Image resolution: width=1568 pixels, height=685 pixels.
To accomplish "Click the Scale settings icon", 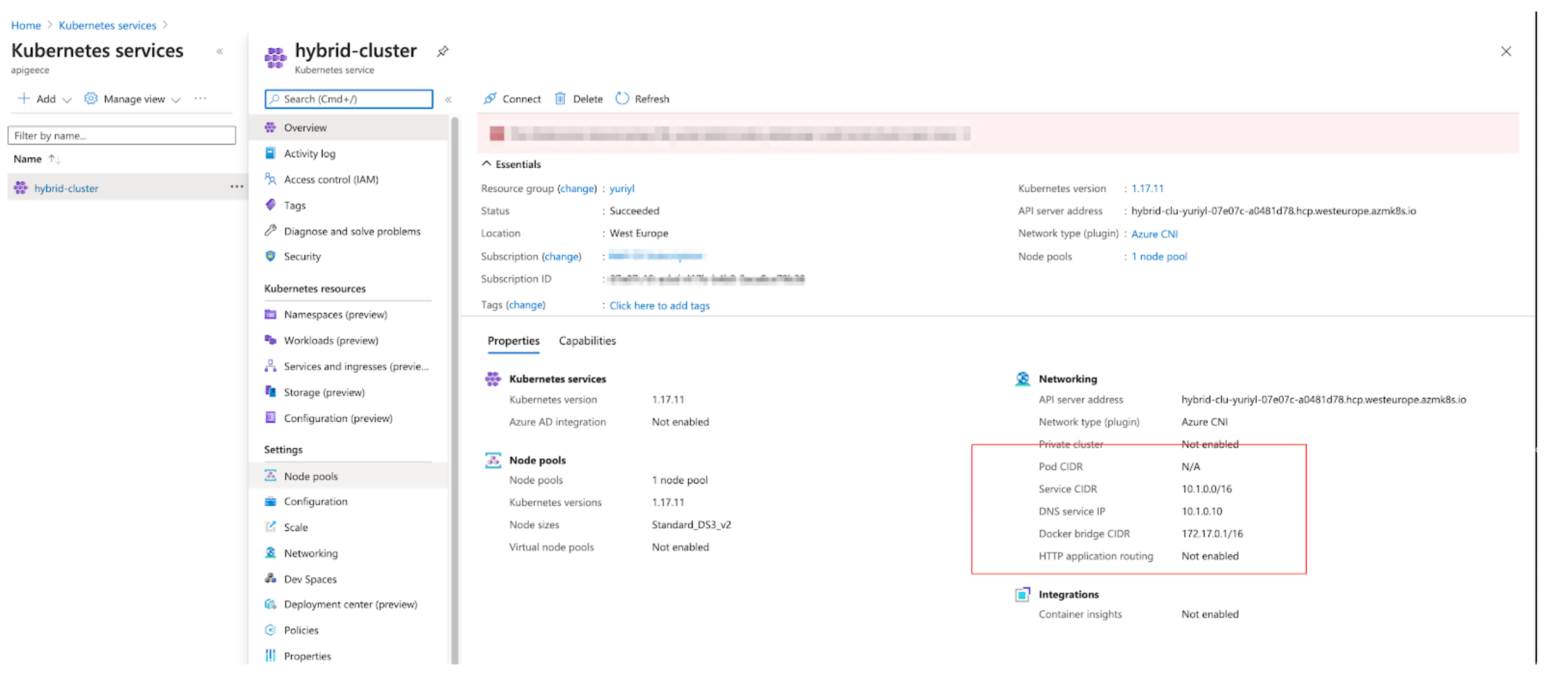I will pyautogui.click(x=271, y=527).
